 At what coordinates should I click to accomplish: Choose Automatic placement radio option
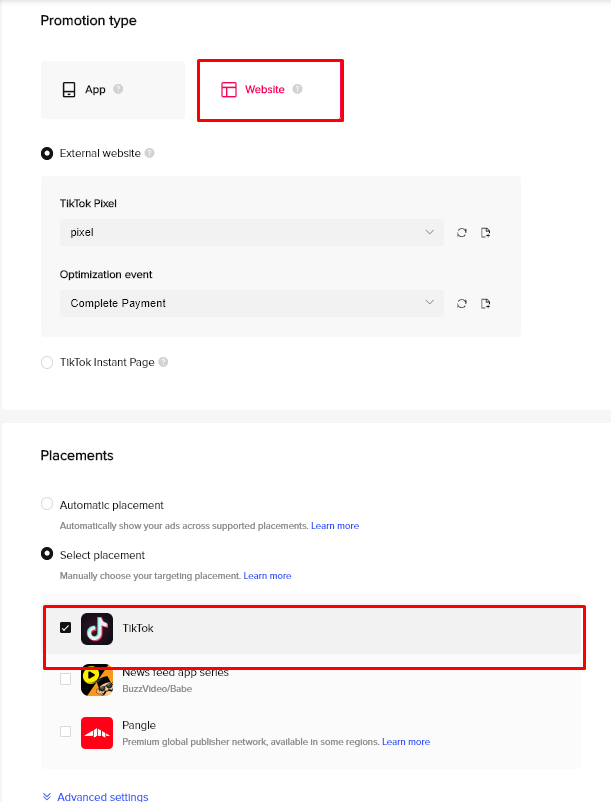[x=47, y=504]
